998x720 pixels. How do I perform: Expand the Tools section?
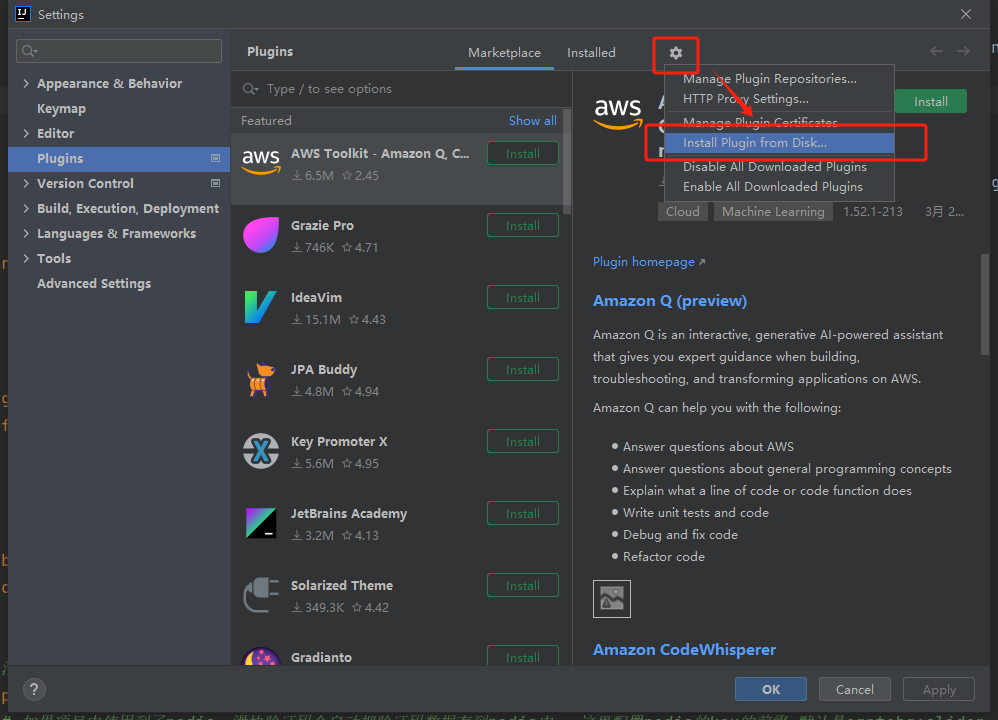coord(26,258)
